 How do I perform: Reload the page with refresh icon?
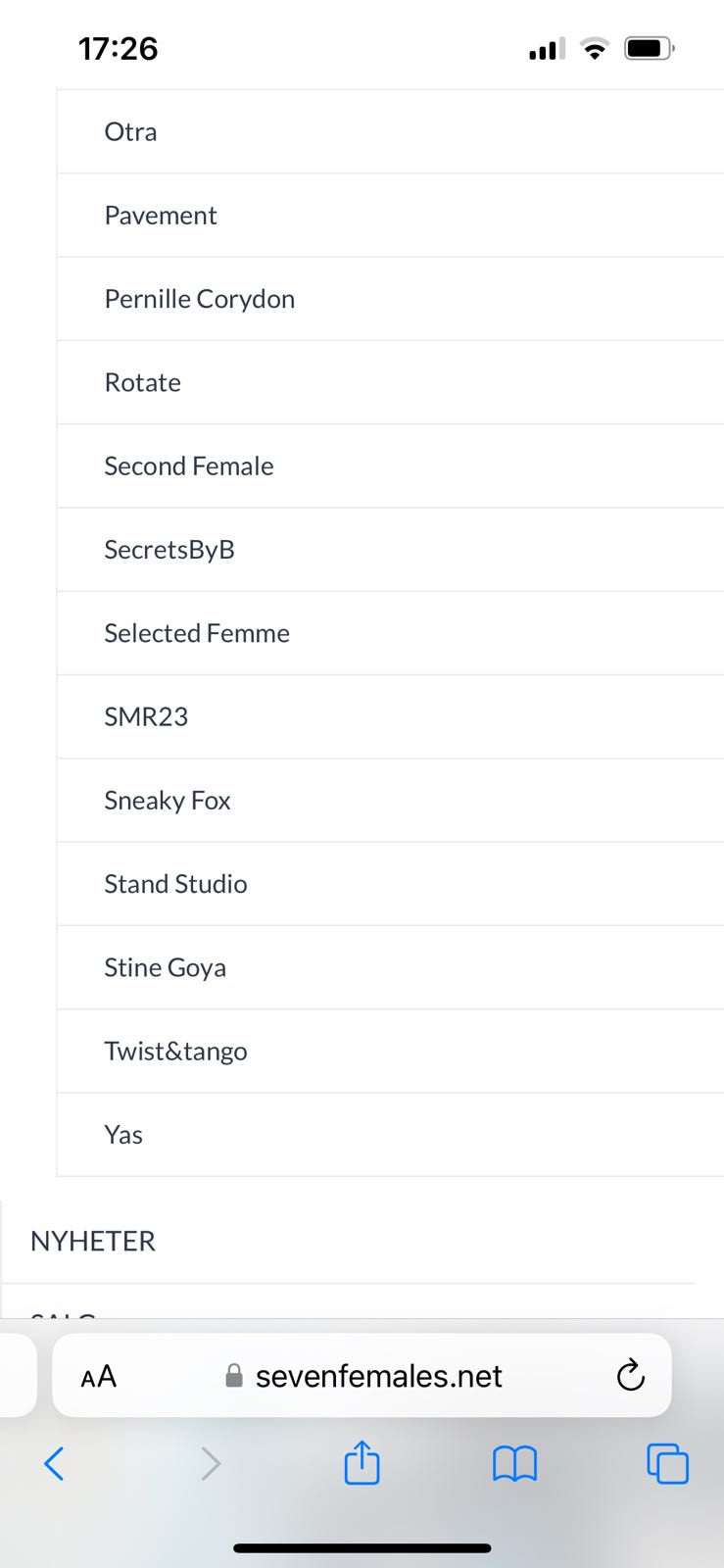[x=630, y=1376]
